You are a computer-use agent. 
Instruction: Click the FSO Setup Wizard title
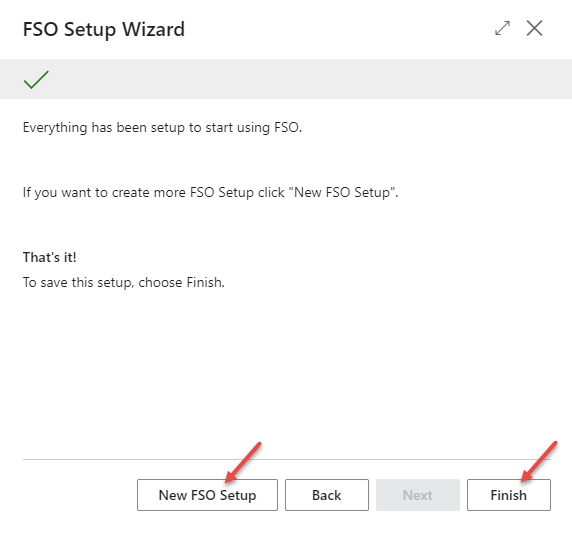coord(104,29)
